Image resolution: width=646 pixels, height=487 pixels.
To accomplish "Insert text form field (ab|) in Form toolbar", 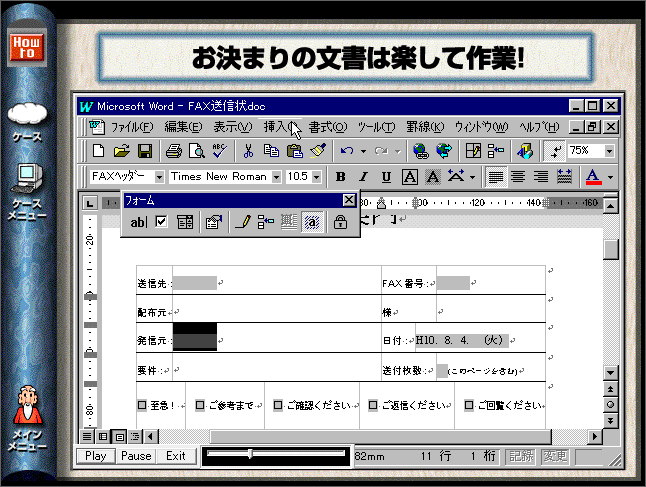I will (139, 222).
